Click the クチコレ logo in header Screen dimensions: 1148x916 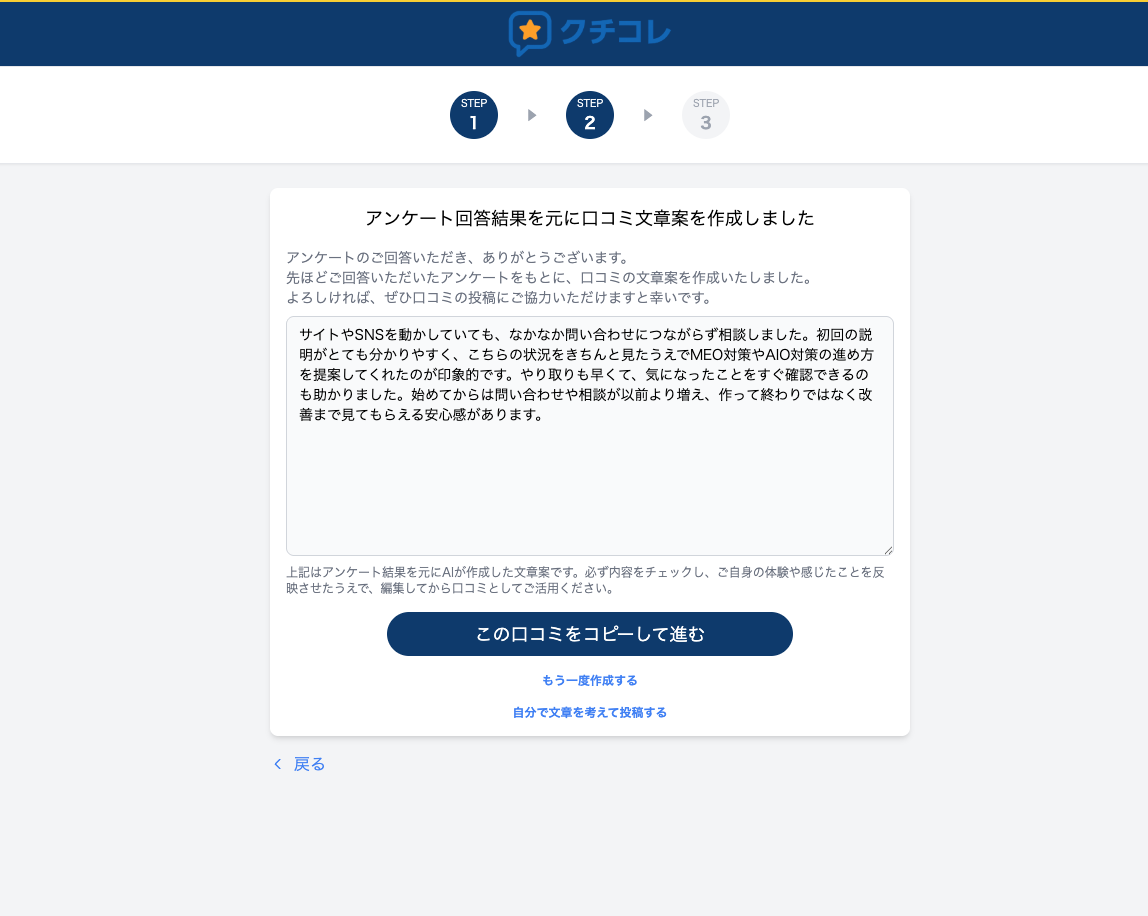pos(589,33)
